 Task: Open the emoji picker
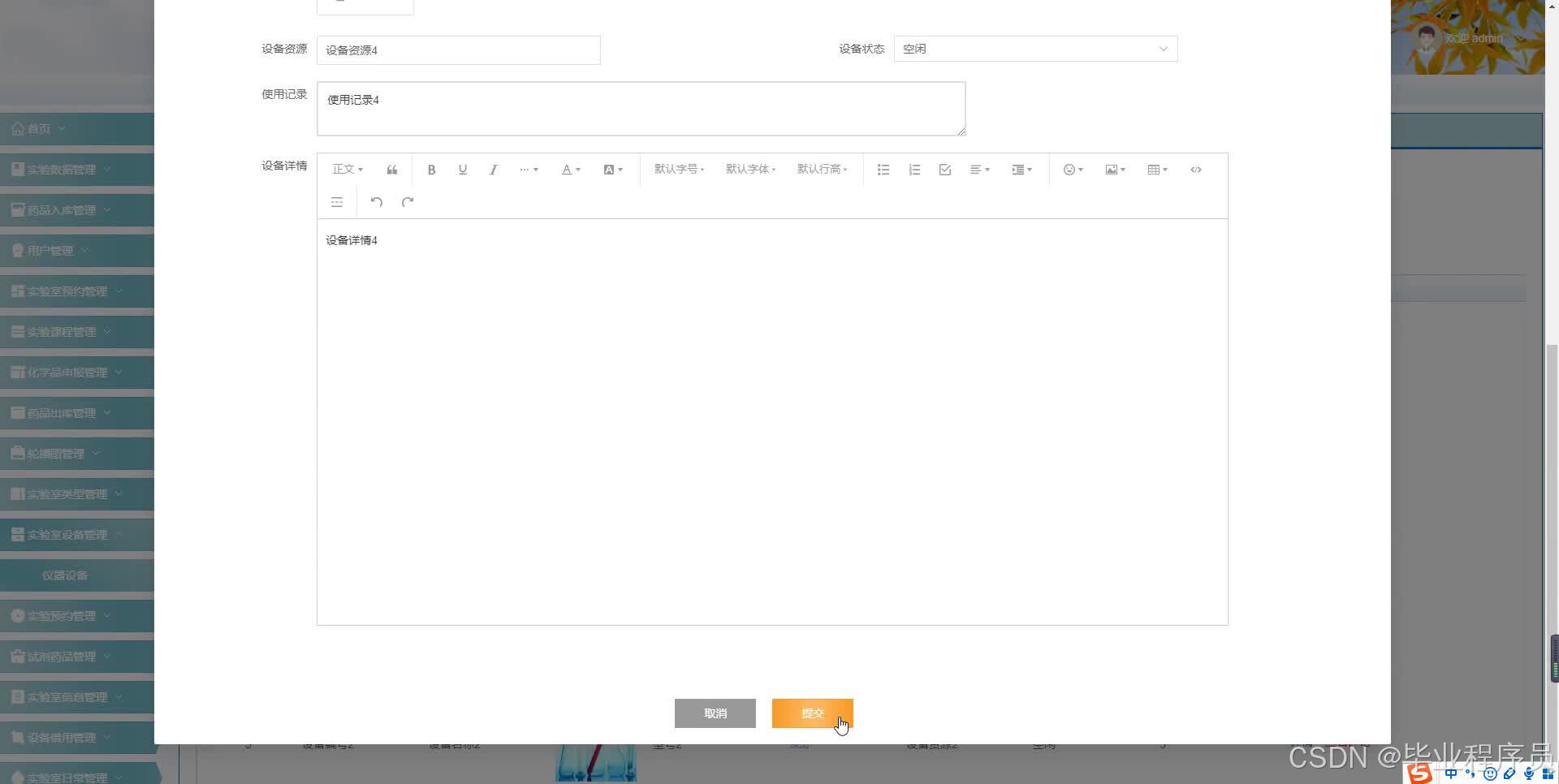1073,170
